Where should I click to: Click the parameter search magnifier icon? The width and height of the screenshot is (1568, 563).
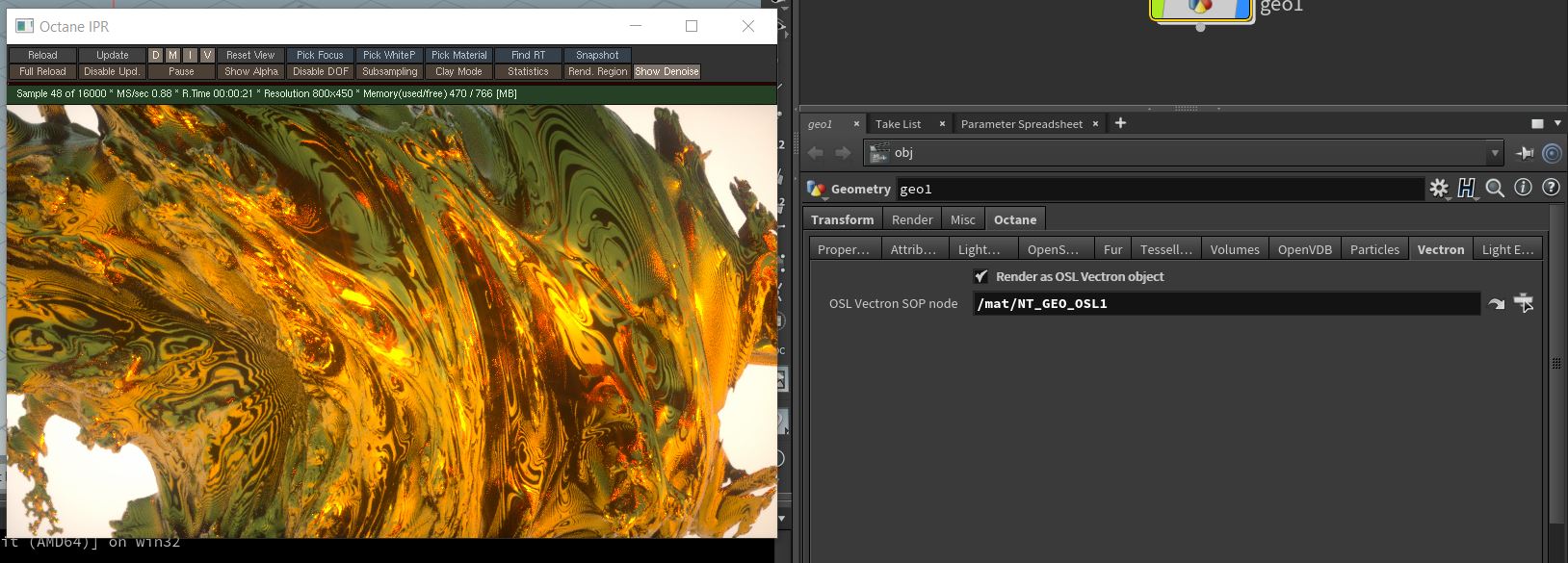(x=1495, y=189)
